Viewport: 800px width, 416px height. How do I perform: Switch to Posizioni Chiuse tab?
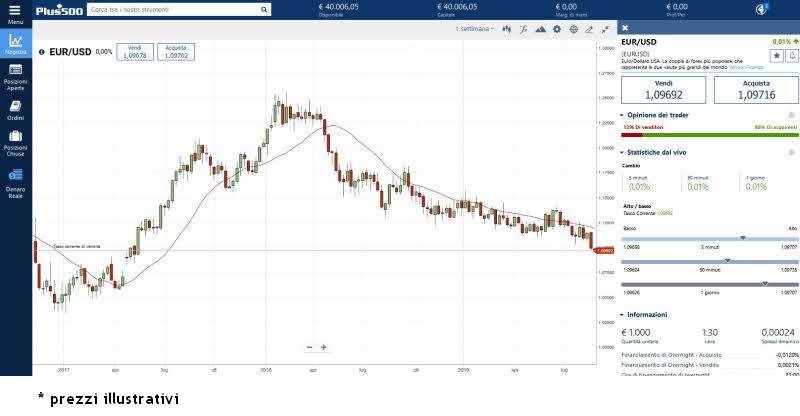point(15,141)
